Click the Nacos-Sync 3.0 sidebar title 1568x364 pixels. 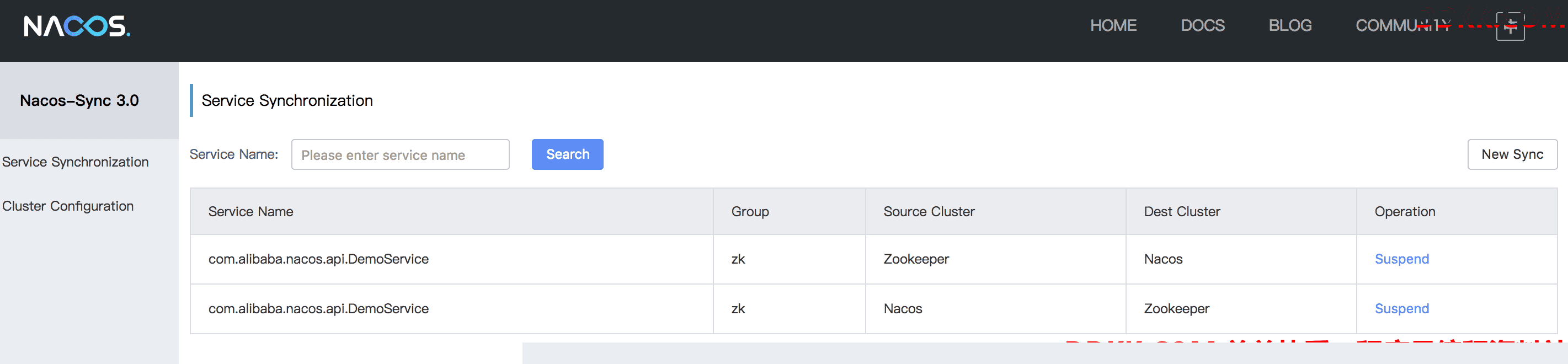[79, 100]
